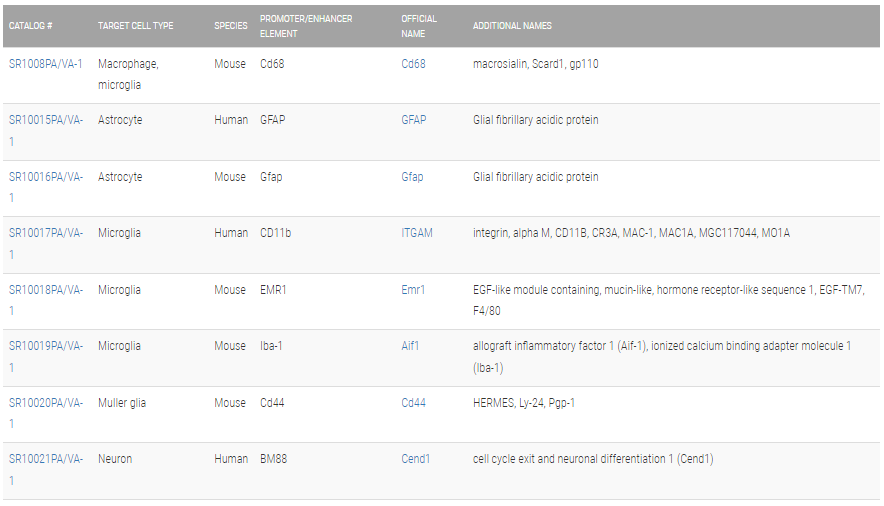The height and width of the screenshot is (506, 884).
Task: Open catalog link SR10015PA/VA-1
Action: coord(46,131)
